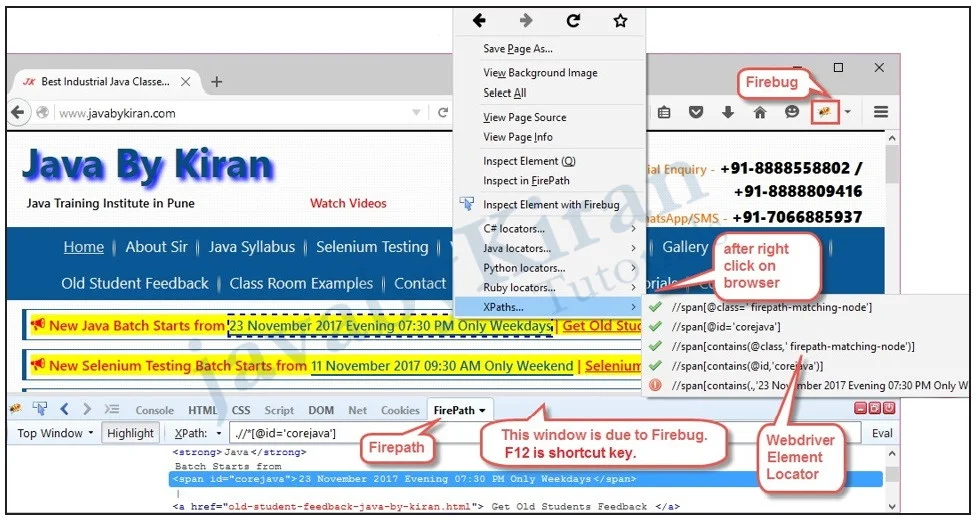Switch to the HTML tab

203,410
